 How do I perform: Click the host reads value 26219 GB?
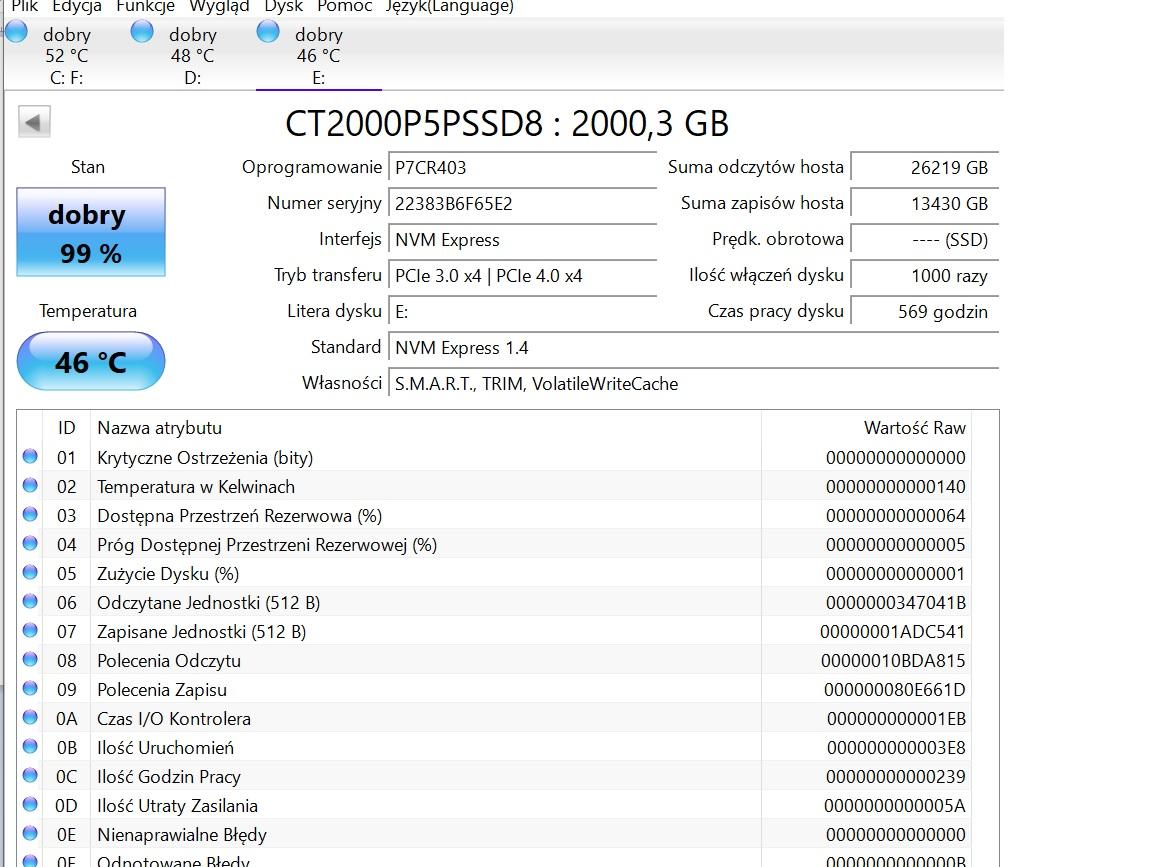pyautogui.click(x=924, y=168)
